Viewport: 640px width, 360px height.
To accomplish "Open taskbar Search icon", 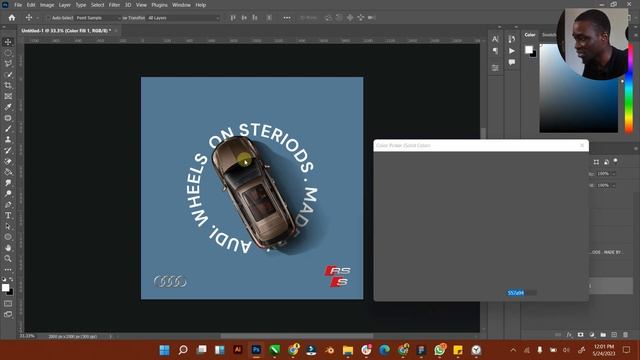I will tap(183, 350).
